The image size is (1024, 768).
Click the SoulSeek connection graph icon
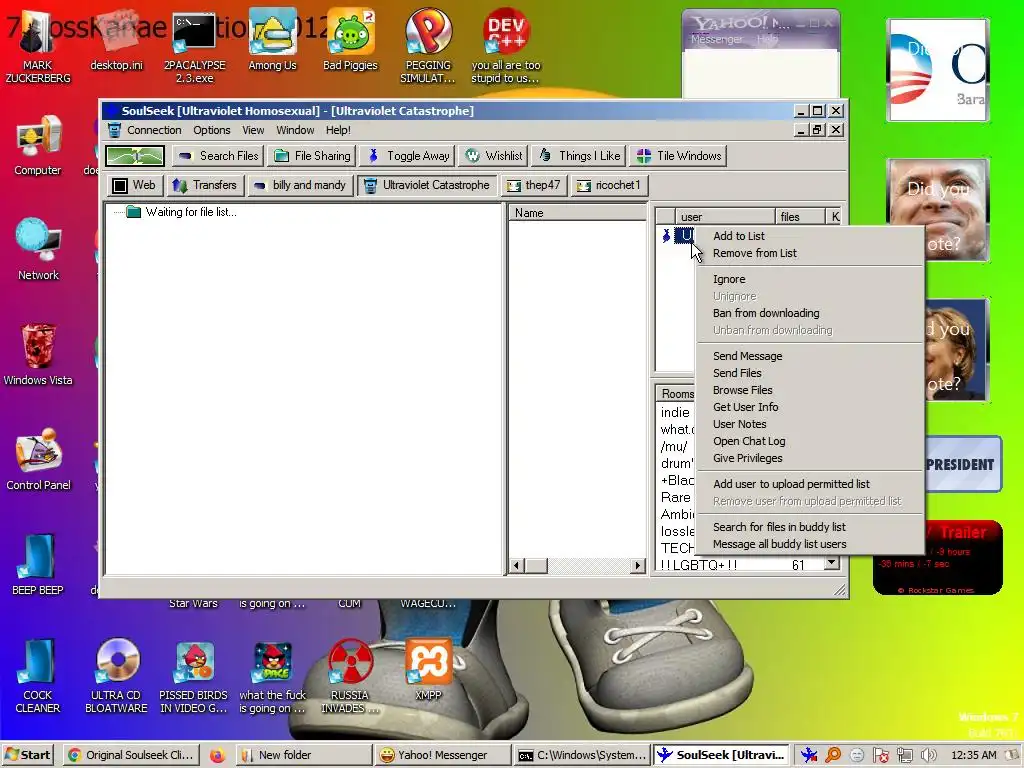(x=135, y=156)
